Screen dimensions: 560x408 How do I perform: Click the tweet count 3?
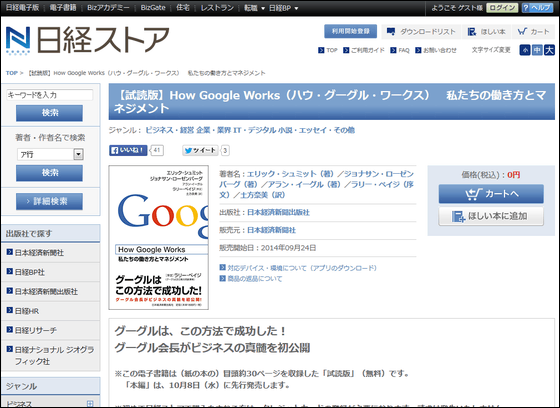click(225, 150)
